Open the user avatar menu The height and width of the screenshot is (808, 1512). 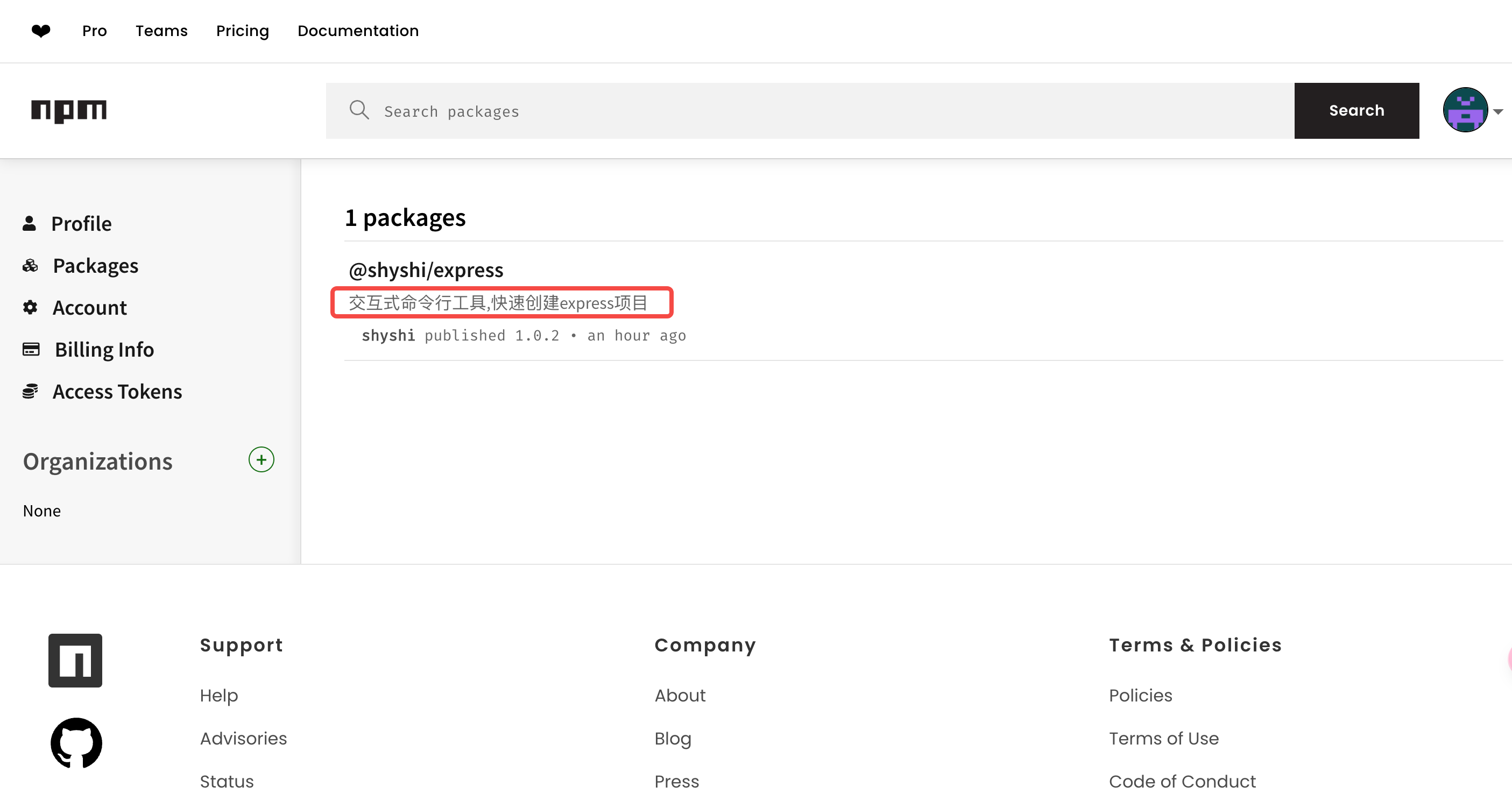[x=1465, y=110]
